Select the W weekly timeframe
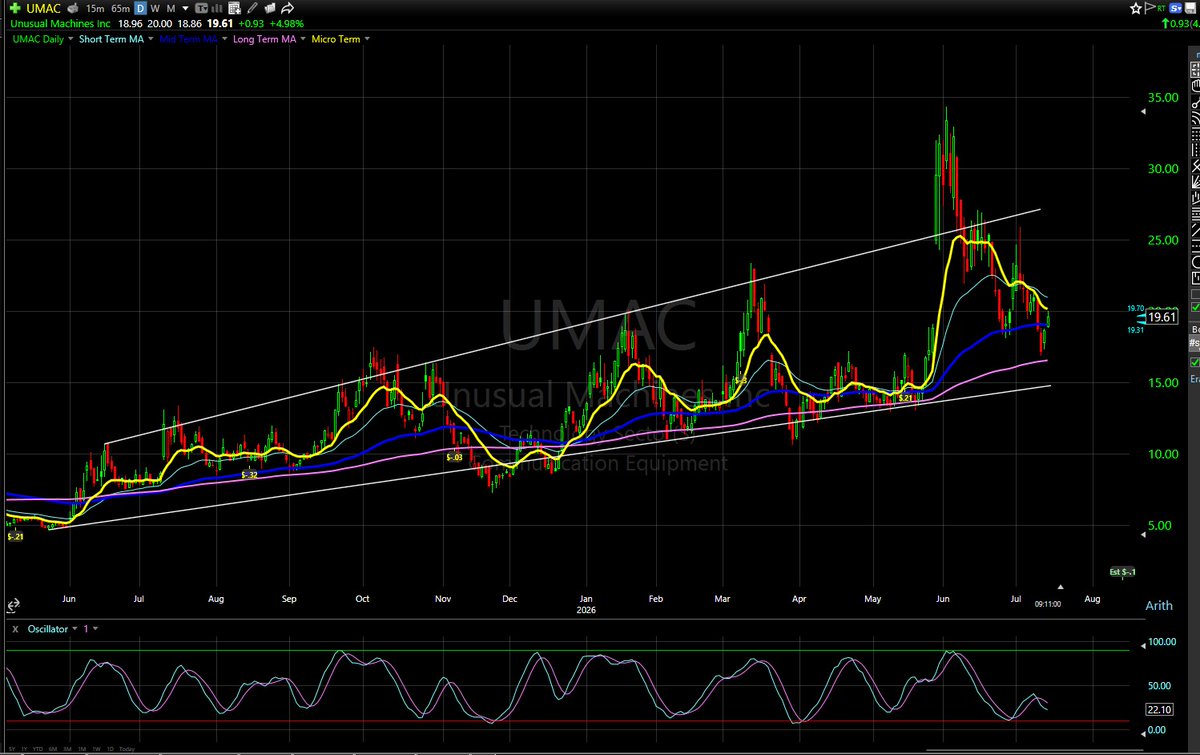 click(x=155, y=8)
